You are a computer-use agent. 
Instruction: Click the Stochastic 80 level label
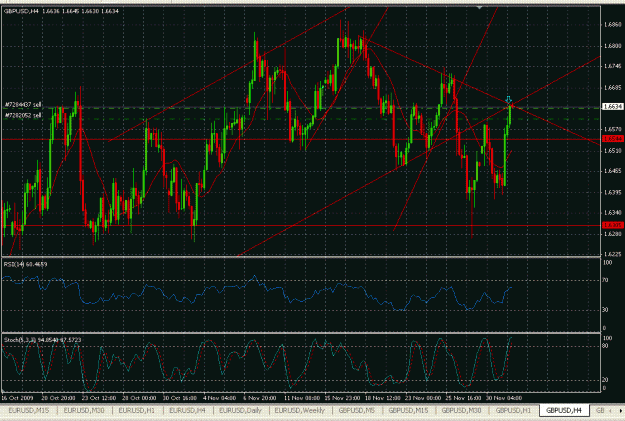[x=605, y=346]
